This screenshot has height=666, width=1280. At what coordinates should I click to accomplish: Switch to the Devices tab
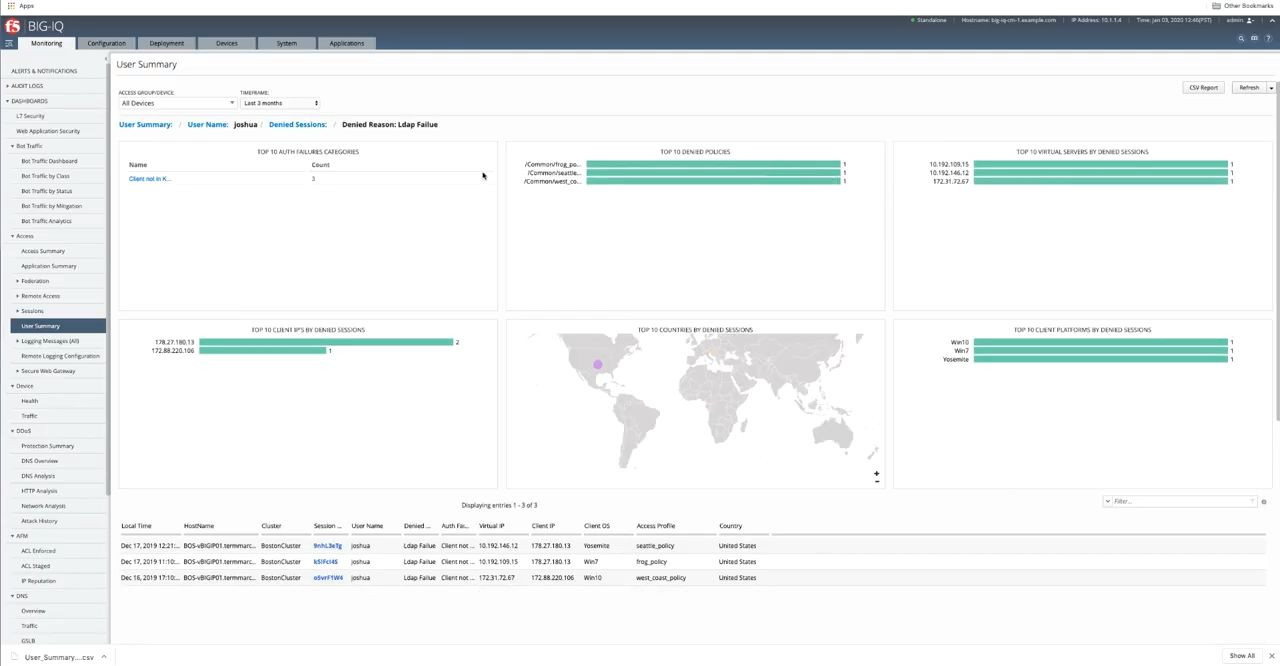pyautogui.click(x=227, y=43)
